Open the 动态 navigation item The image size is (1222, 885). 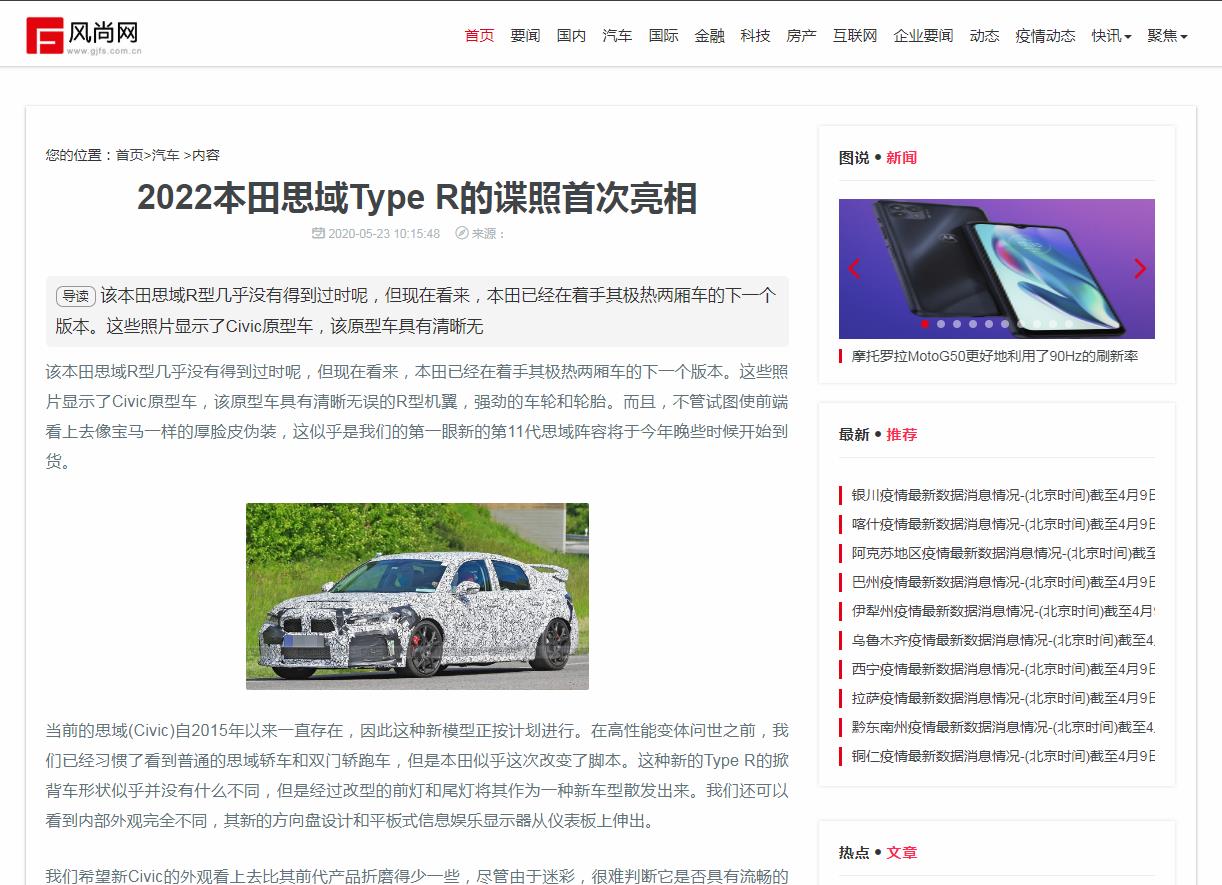[984, 36]
